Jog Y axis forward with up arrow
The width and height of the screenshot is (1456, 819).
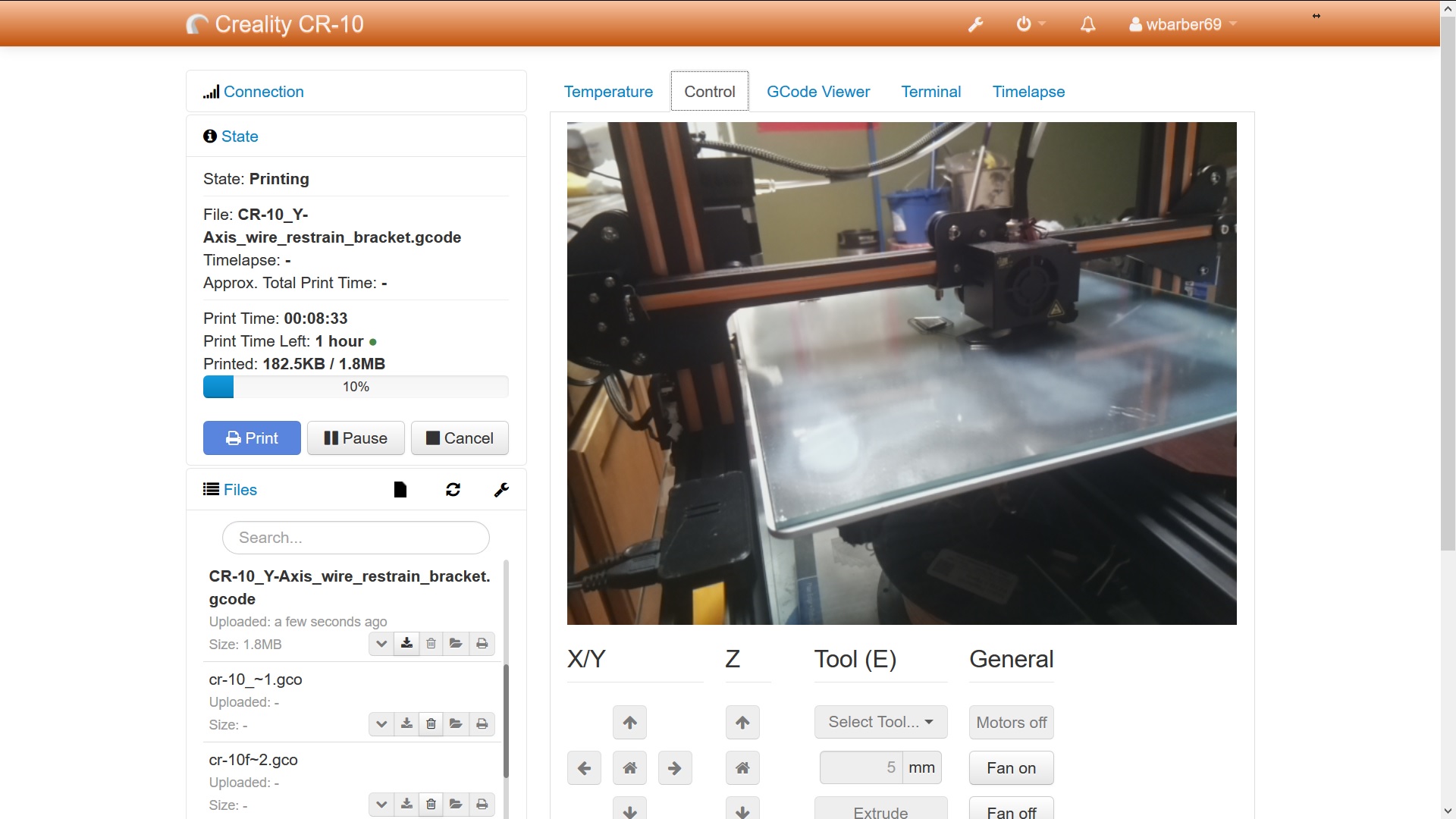(x=630, y=723)
